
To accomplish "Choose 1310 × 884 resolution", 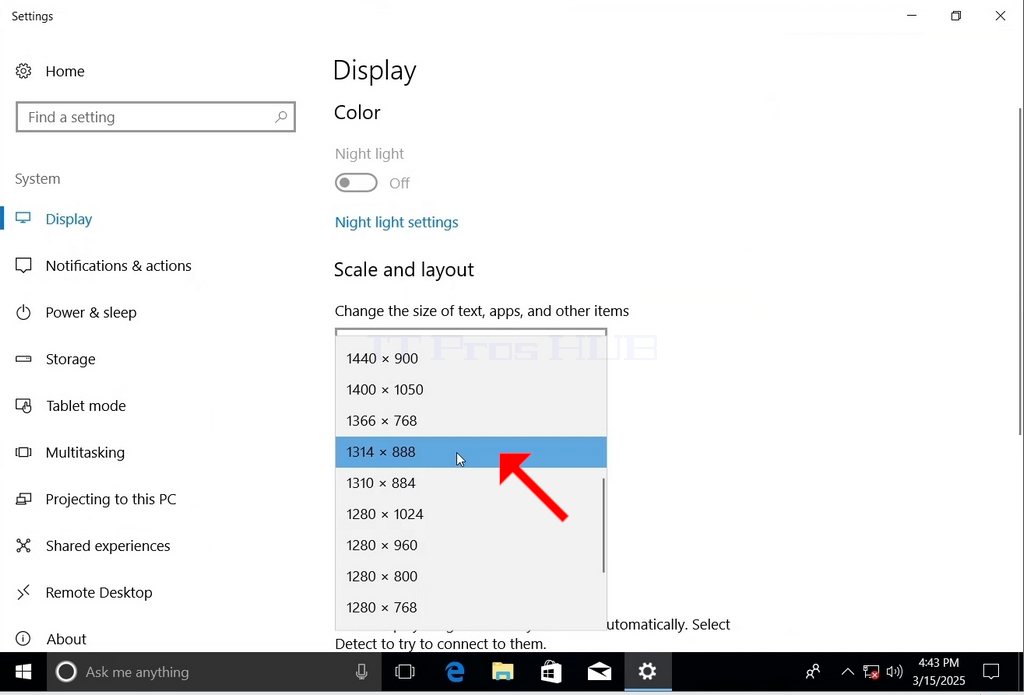I will [471, 483].
